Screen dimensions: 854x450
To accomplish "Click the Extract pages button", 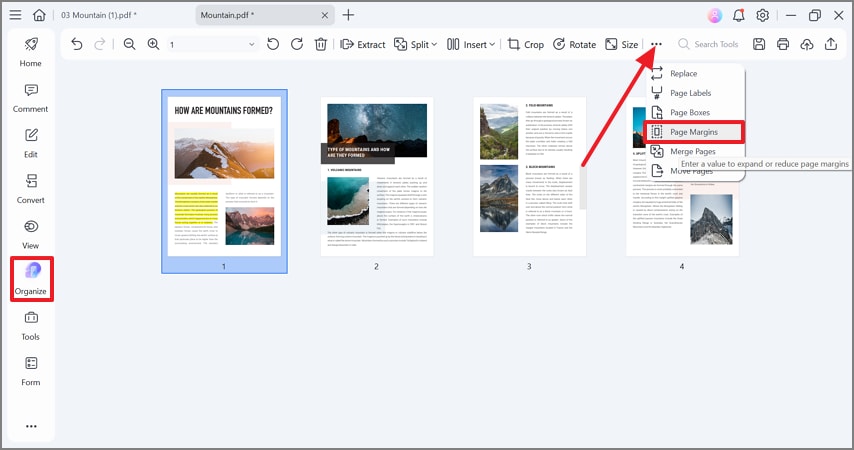I will click(x=363, y=44).
